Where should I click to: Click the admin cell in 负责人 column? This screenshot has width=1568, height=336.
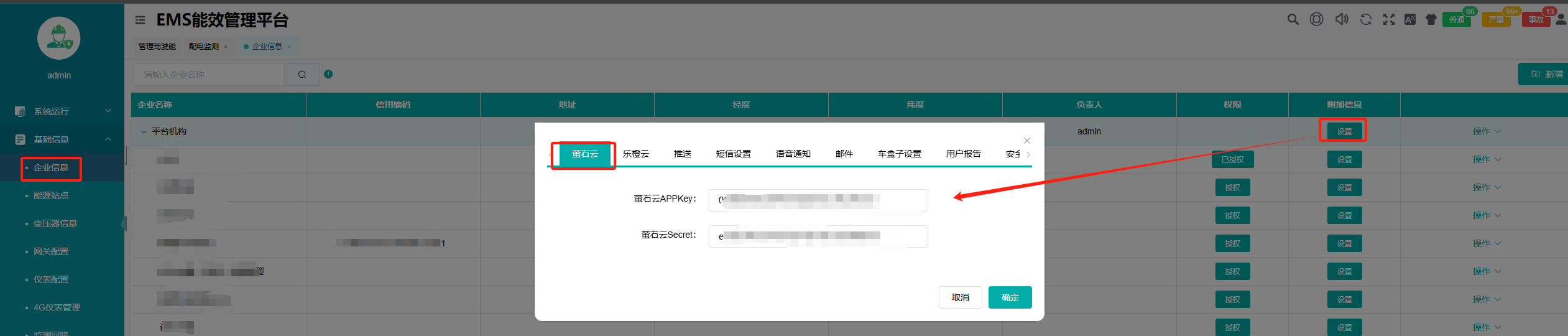[x=1089, y=131]
